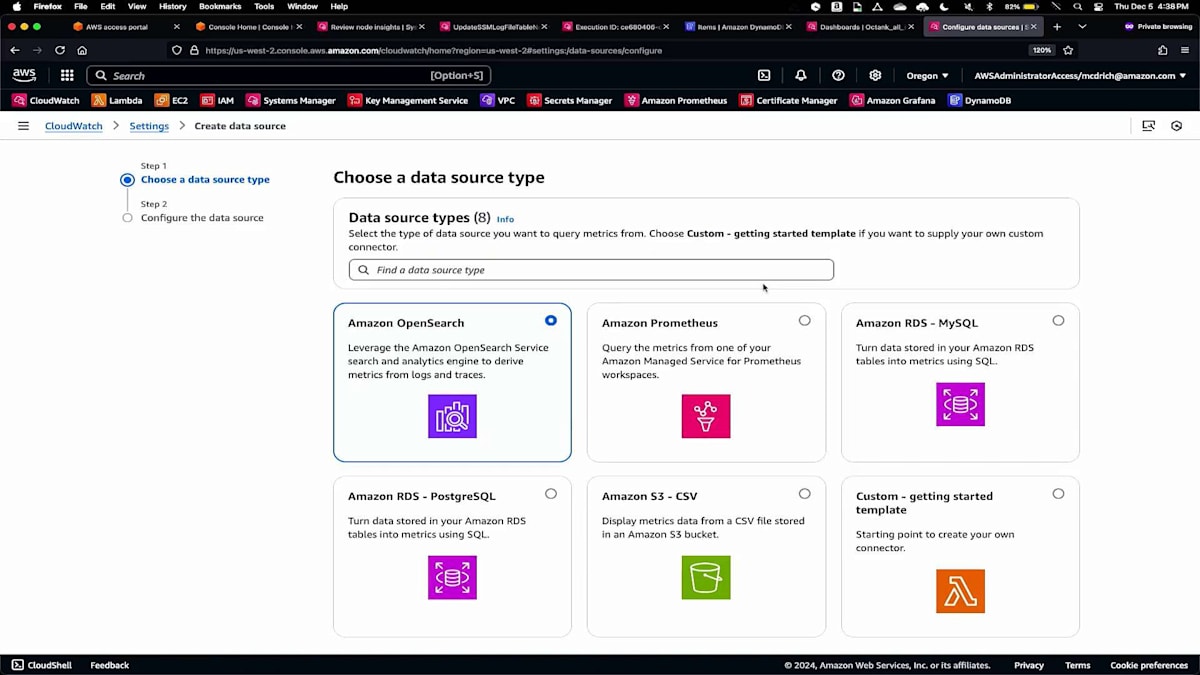Image resolution: width=1200 pixels, height=675 pixels.
Task: Bookmark this page with the star icon
Action: (x=1068, y=50)
